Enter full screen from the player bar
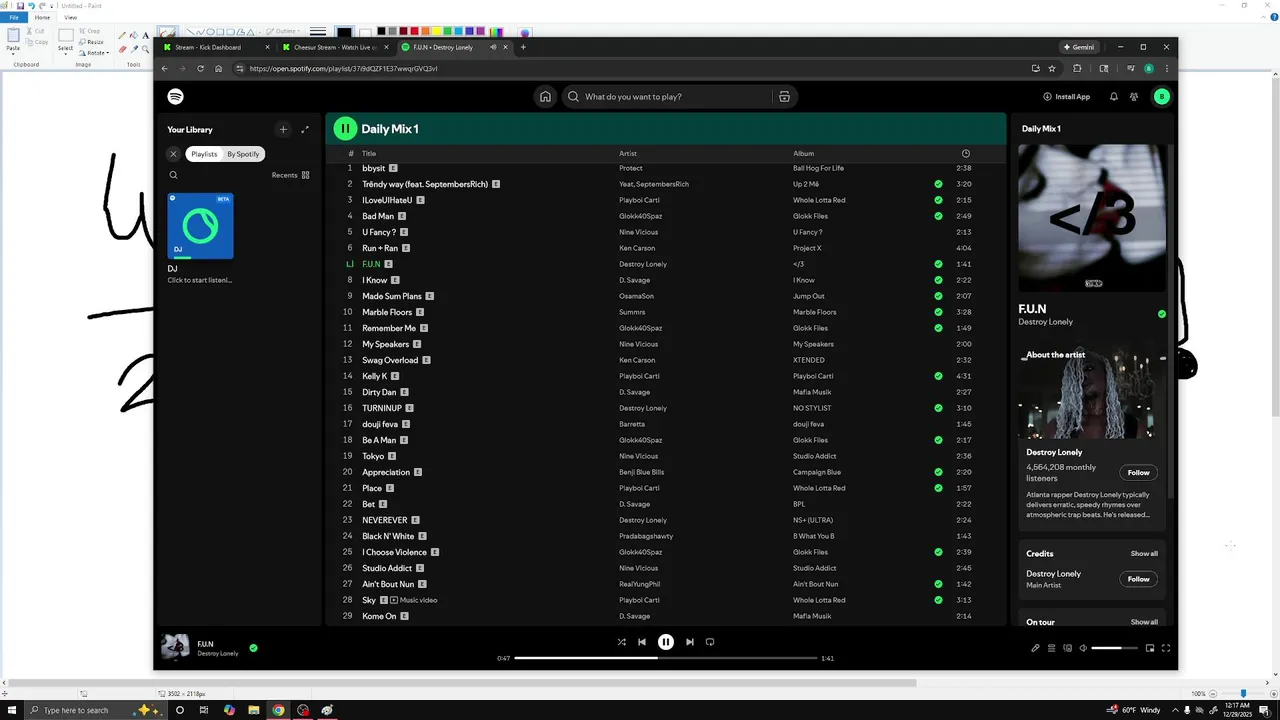This screenshot has width=1280, height=720. click(1166, 648)
